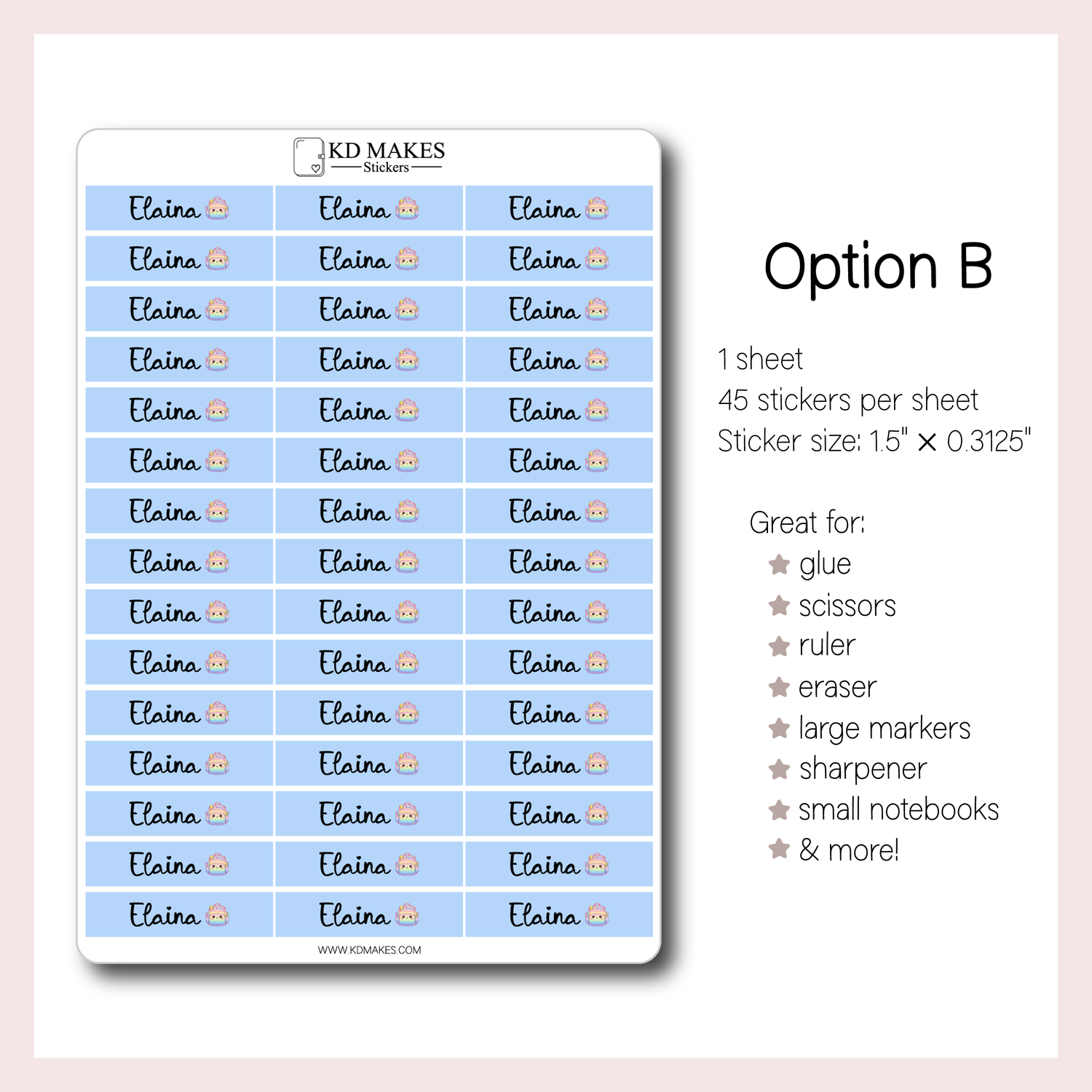Open the WWW.KDMAKES.COM link
This screenshot has height=1092, width=1092.
click(369, 950)
